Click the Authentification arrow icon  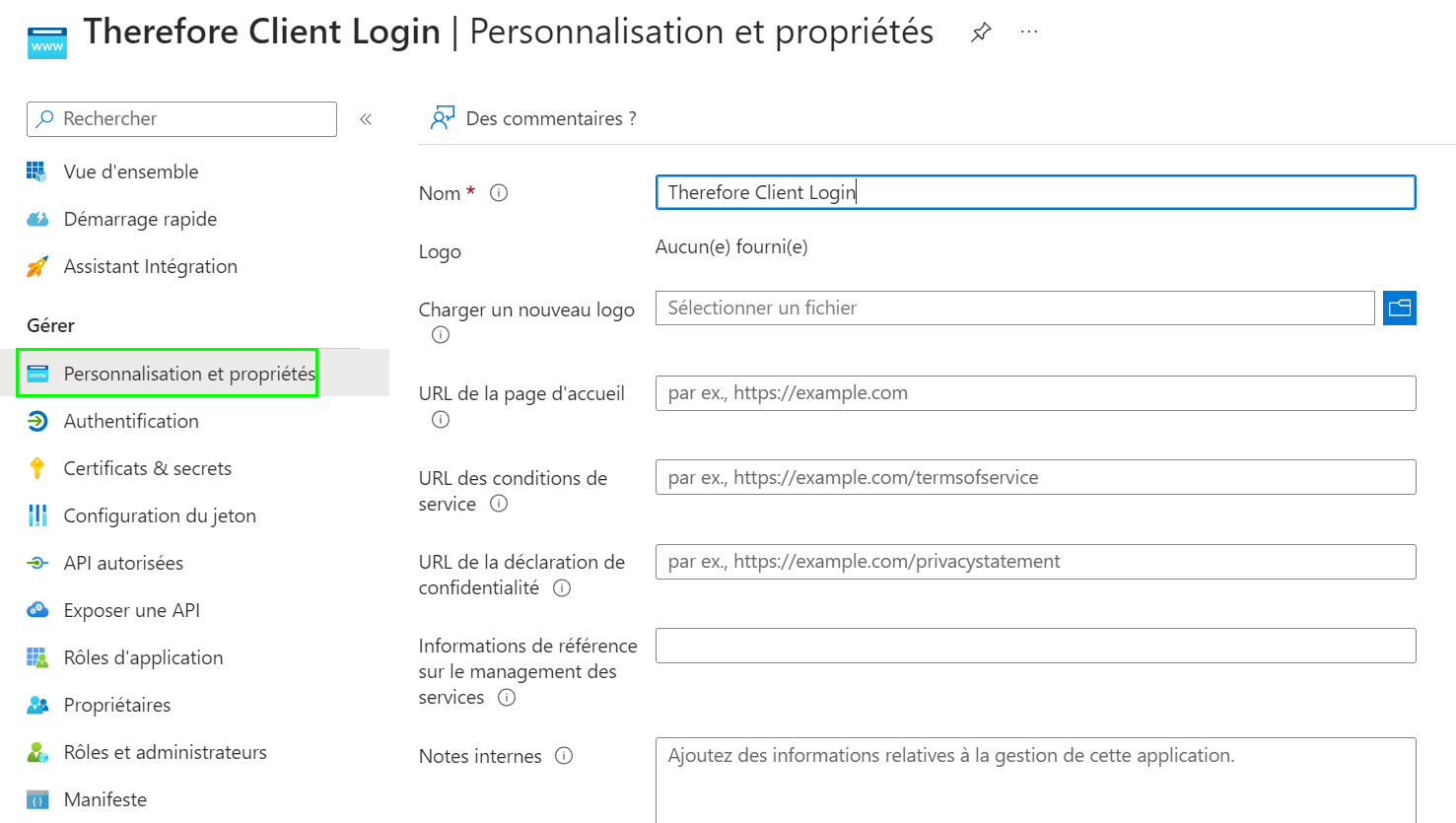[x=36, y=421]
